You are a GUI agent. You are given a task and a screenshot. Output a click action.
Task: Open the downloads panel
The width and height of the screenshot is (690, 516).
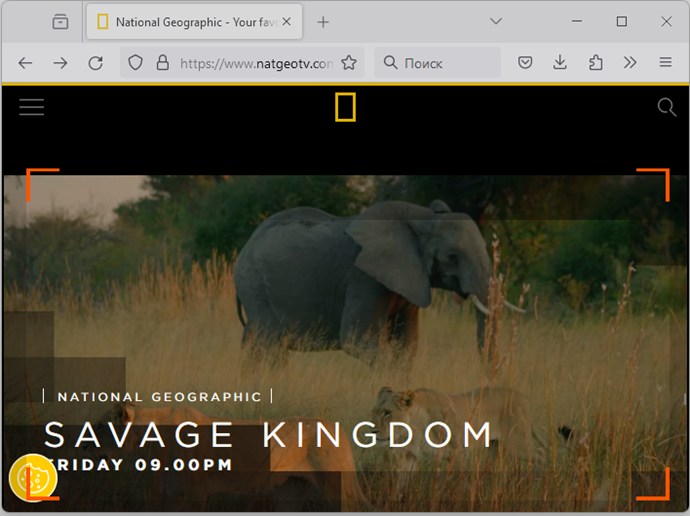coord(560,62)
